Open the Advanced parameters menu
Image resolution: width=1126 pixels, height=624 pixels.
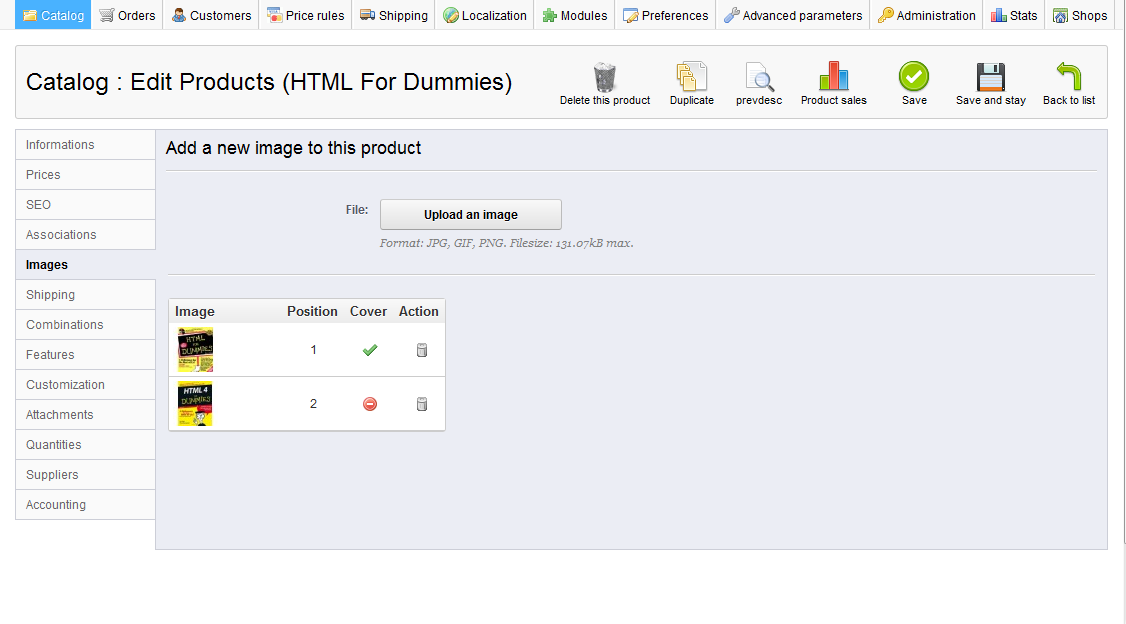793,15
